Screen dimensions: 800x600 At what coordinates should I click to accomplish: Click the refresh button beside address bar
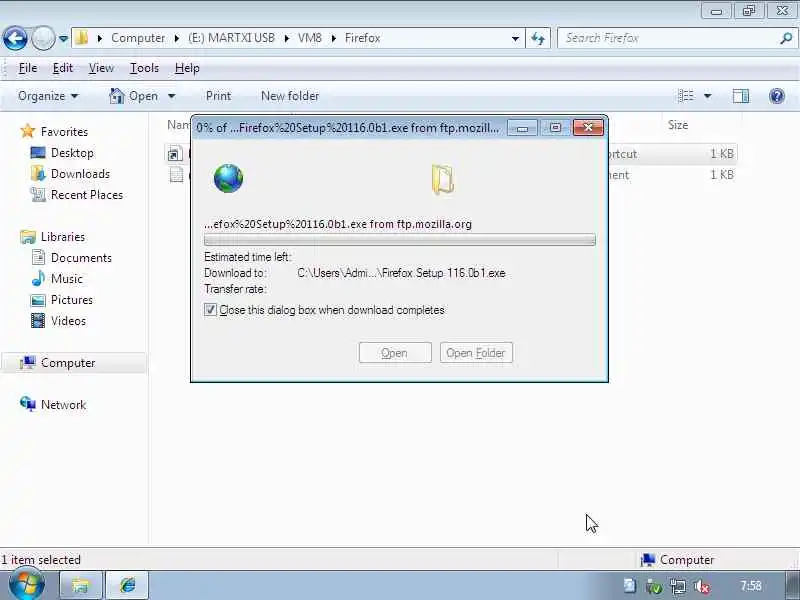538,38
